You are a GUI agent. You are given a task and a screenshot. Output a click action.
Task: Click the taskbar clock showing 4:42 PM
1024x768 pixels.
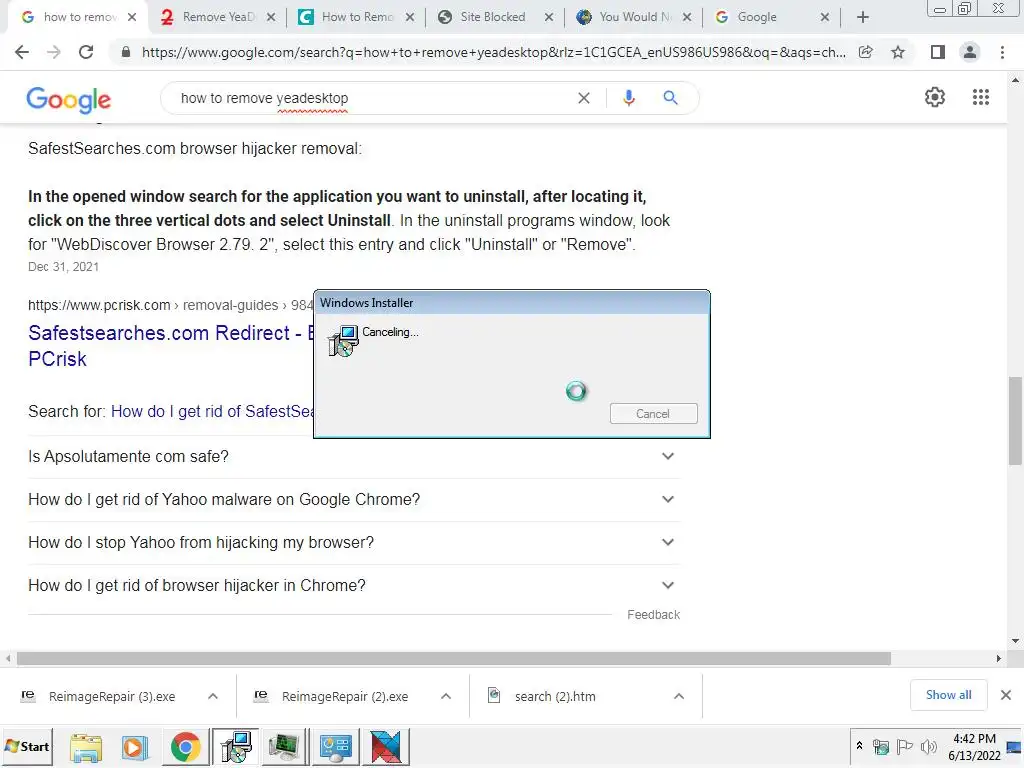click(x=974, y=746)
